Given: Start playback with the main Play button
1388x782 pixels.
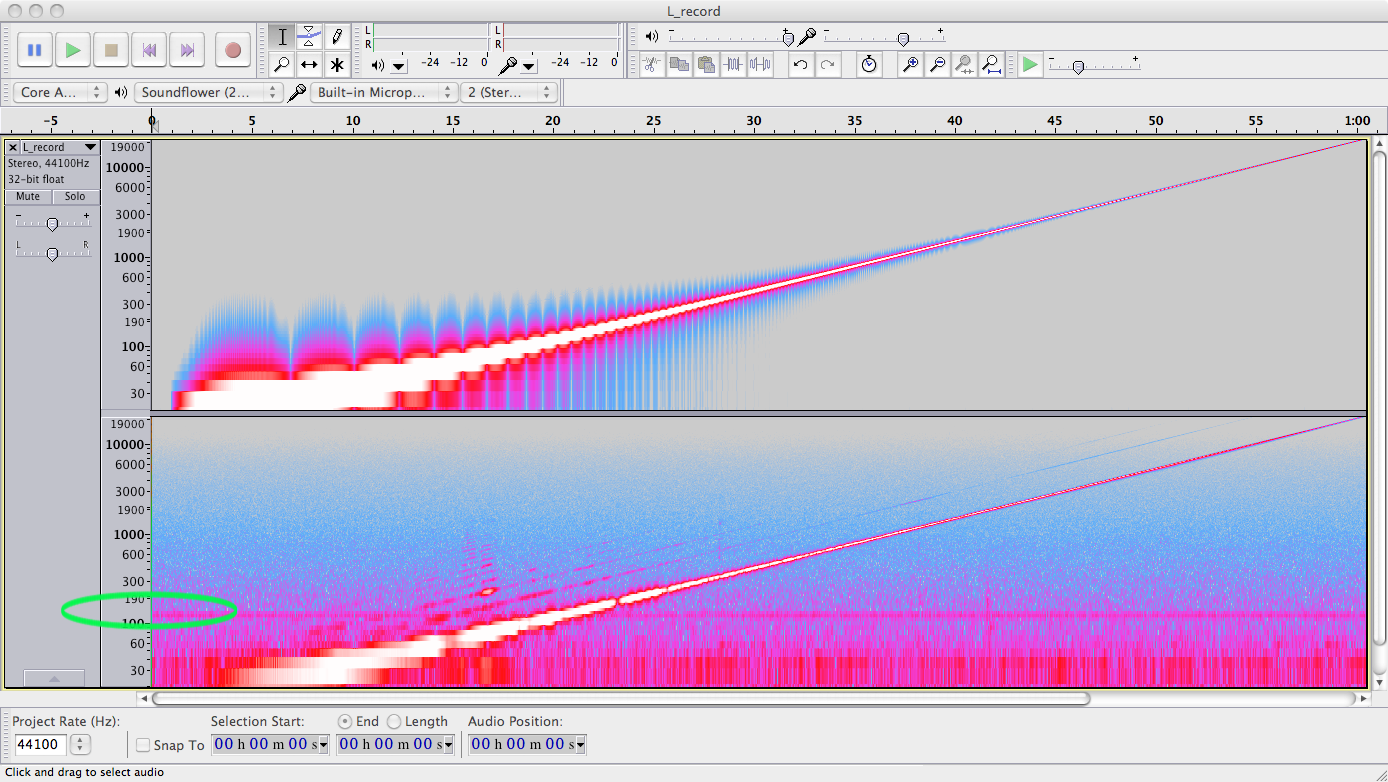Looking at the screenshot, I should pyautogui.click(x=73, y=49).
